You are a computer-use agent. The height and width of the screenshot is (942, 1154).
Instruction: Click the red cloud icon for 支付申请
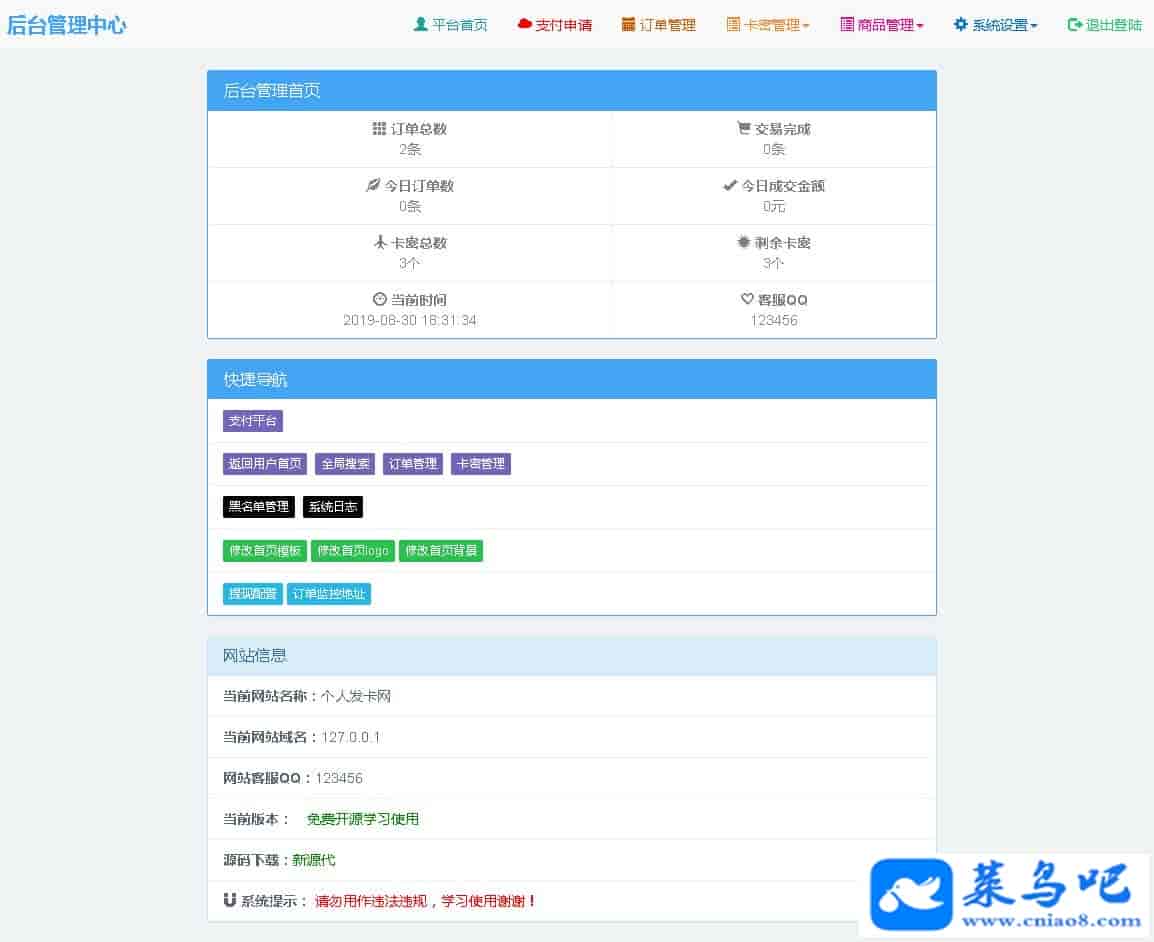[x=525, y=25]
